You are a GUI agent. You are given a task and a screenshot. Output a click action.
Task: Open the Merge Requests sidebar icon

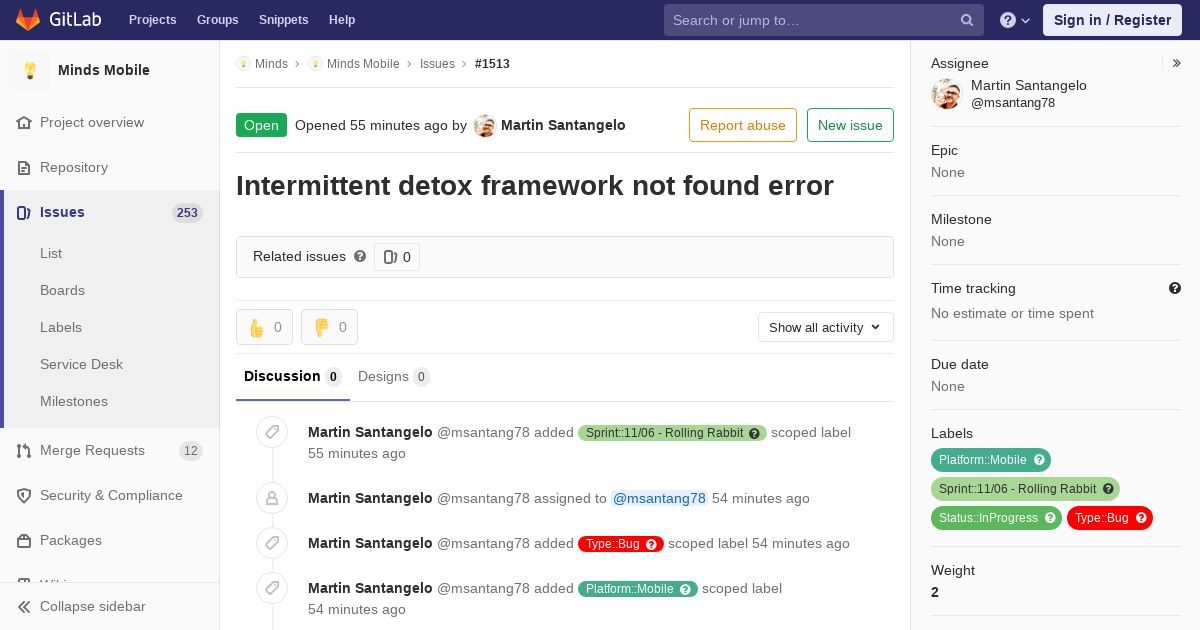pos(24,451)
